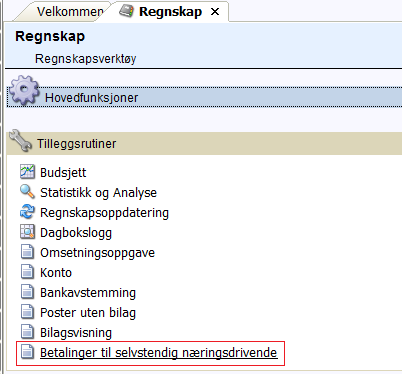Image resolution: width=402 pixels, height=374 pixels.
Task: Close the Regnskap tab
Action: click(215, 12)
